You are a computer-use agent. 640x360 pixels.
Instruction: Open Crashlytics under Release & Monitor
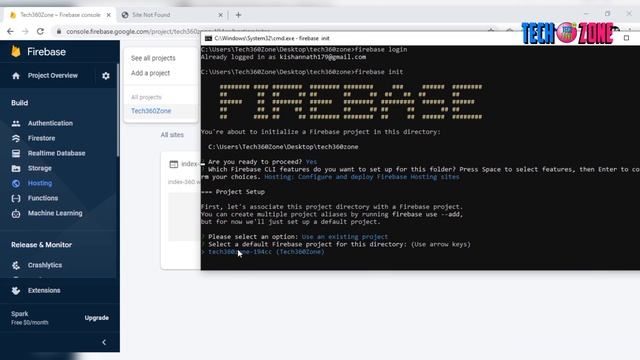(45, 265)
